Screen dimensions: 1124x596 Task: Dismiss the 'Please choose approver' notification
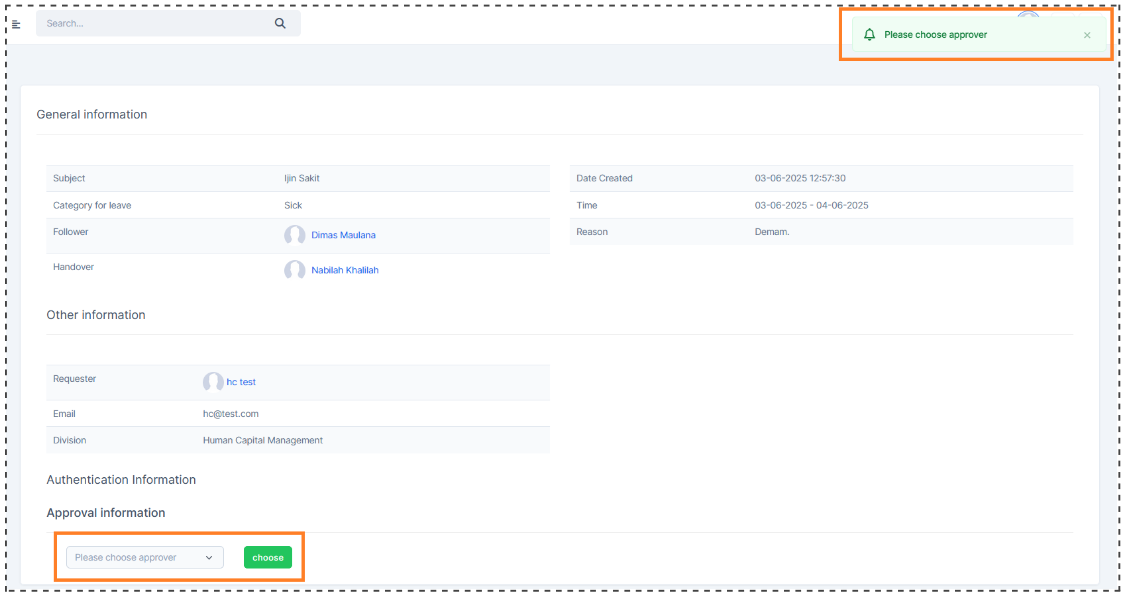pos(1087,35)
